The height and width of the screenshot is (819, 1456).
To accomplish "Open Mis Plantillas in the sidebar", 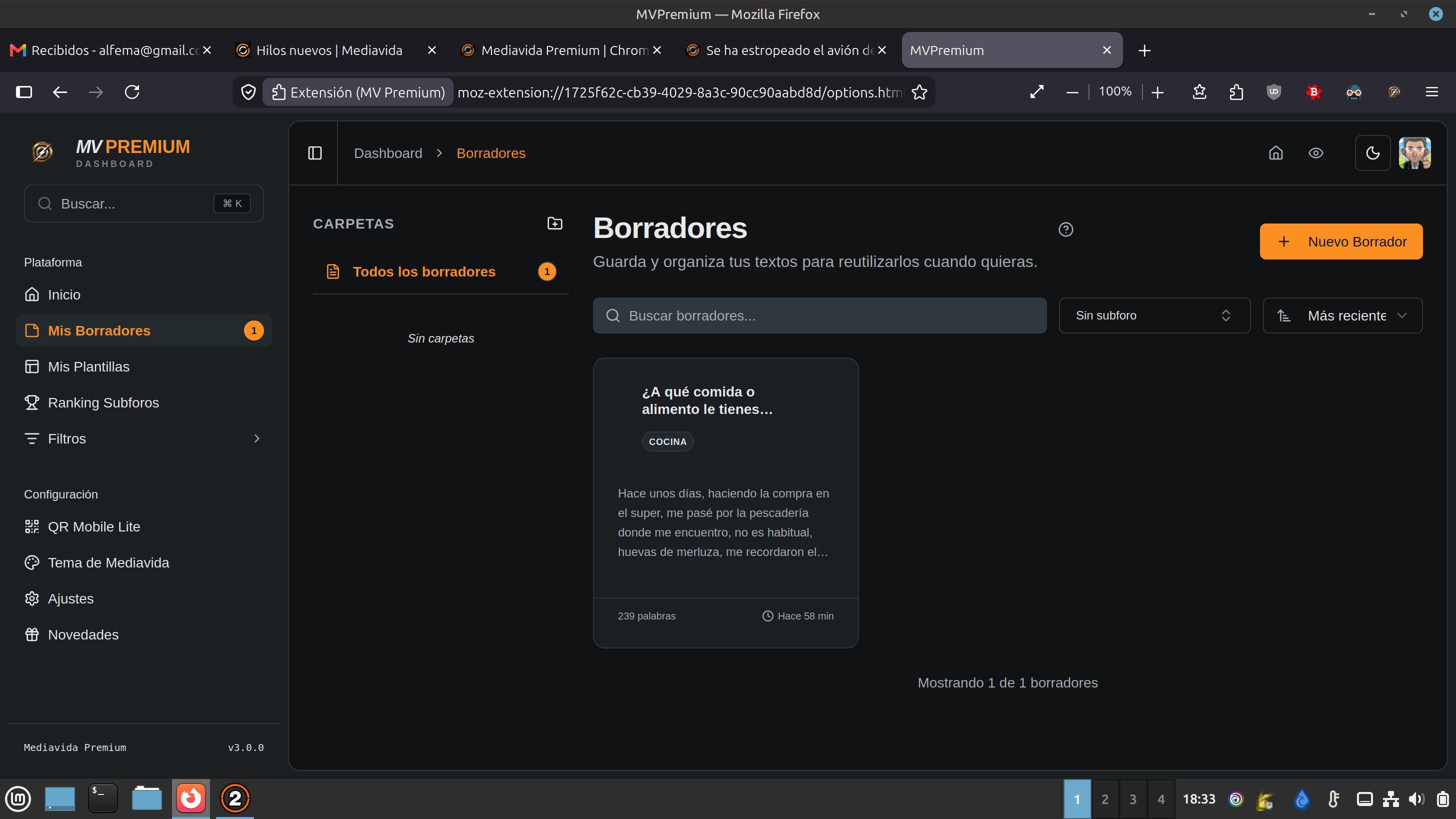I will [144, 367].
